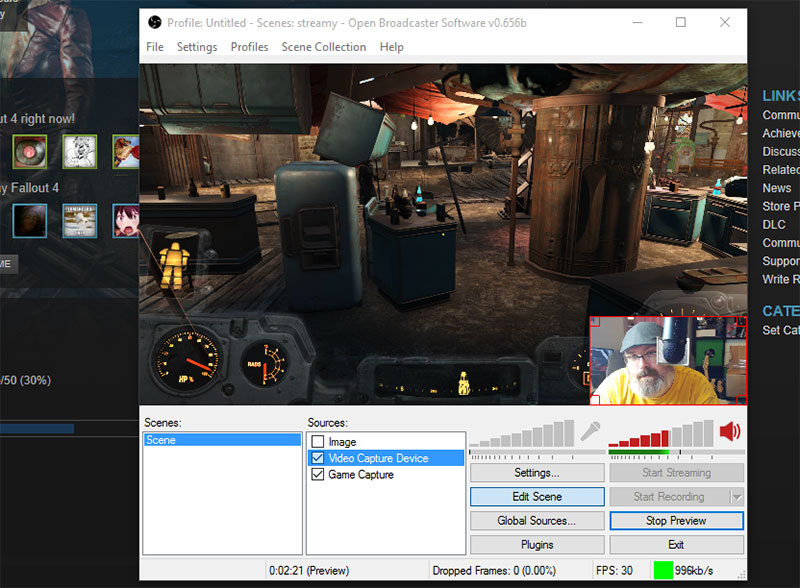Mute the microphone icon in OBS
This screenshot has height=588, width=800.
pyautogui.click(x=590, y=432)
